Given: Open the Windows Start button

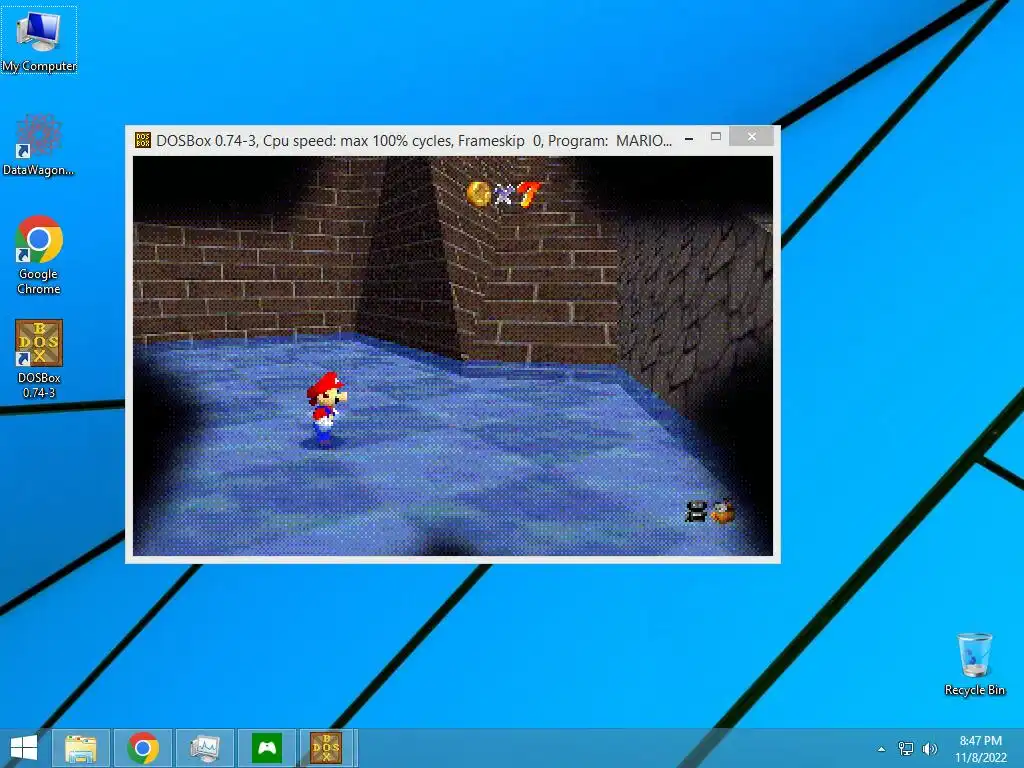Looking at the screenshot, I should tap(24, 748).
